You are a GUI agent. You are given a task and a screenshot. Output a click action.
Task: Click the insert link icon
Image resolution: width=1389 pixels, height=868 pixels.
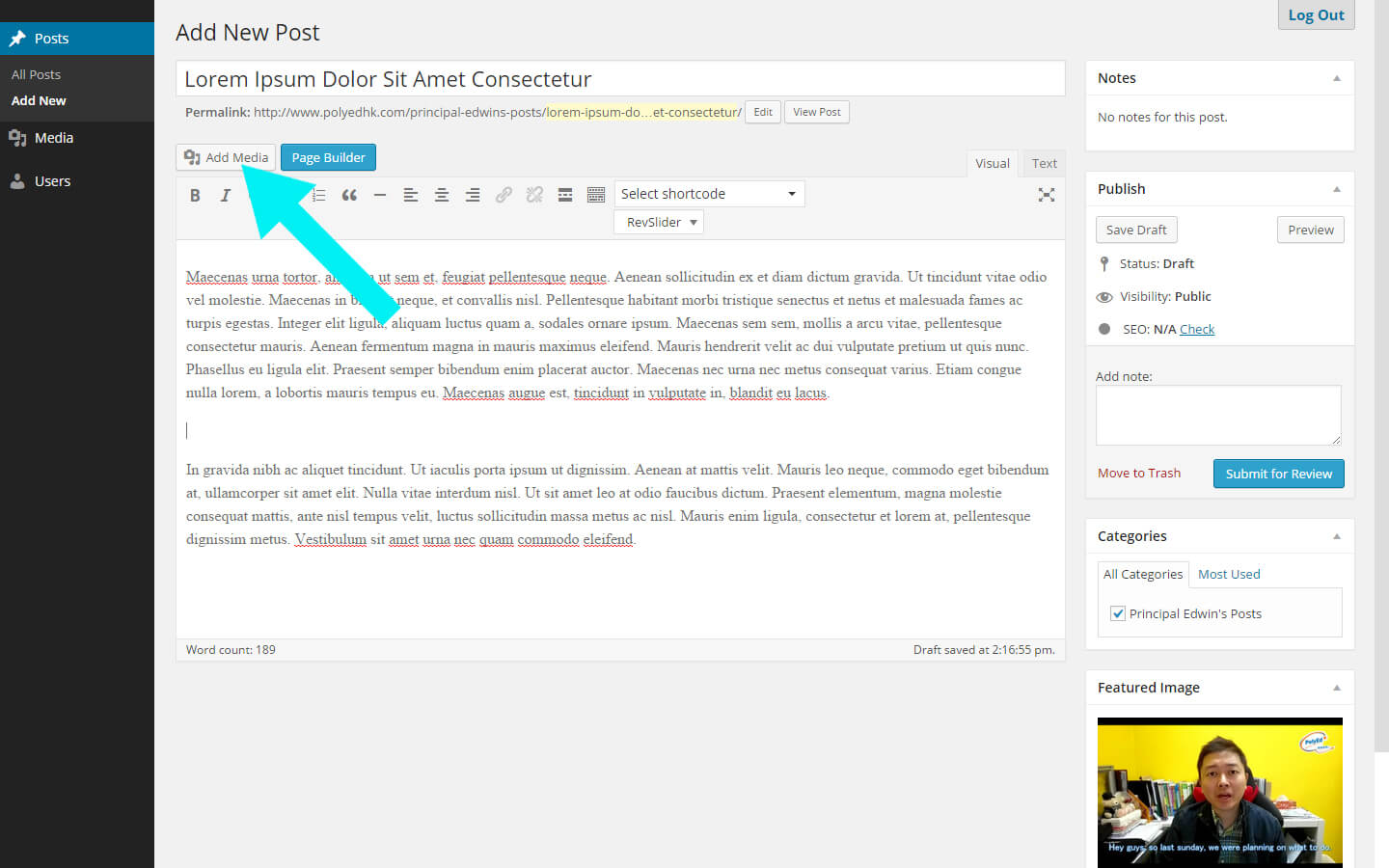(x=504, y=195)
